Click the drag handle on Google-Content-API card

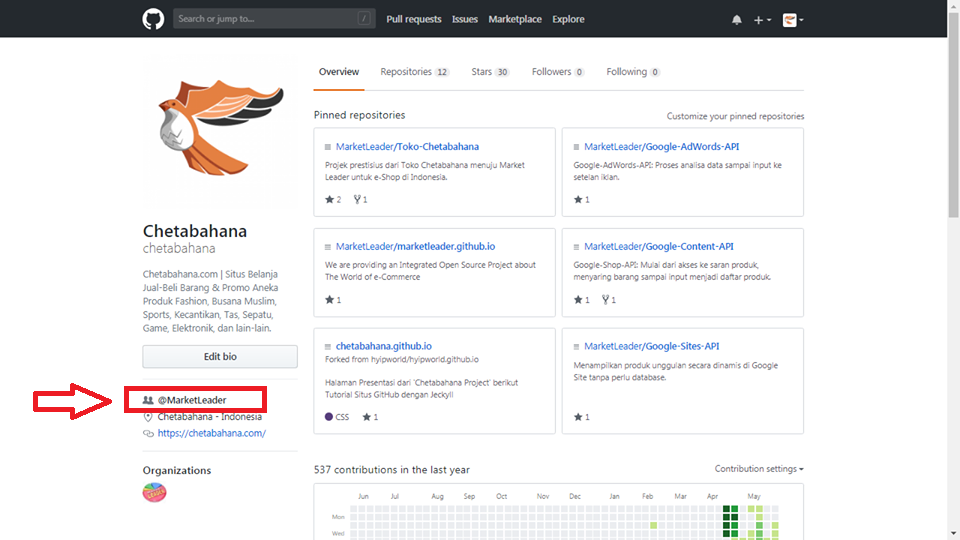[x=576, y=247]
